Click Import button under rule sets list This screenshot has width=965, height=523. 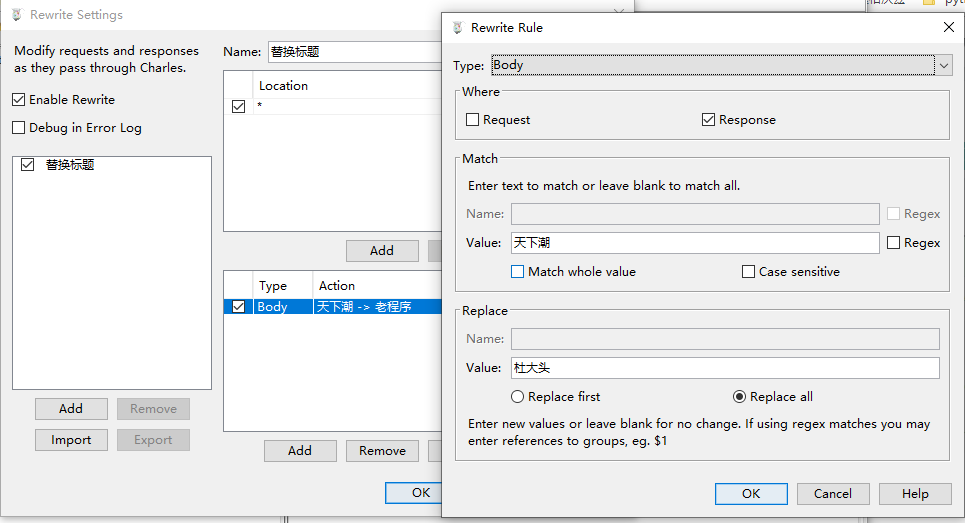coord(71,440)
